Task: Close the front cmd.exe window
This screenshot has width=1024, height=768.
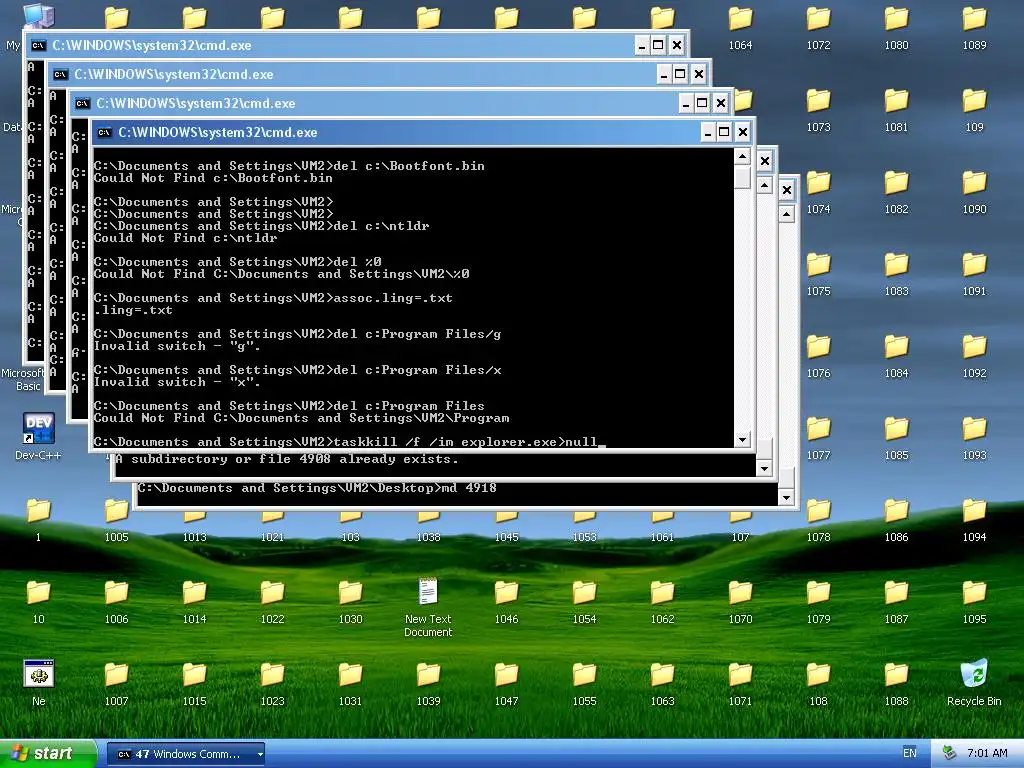Action: [743, 133]
